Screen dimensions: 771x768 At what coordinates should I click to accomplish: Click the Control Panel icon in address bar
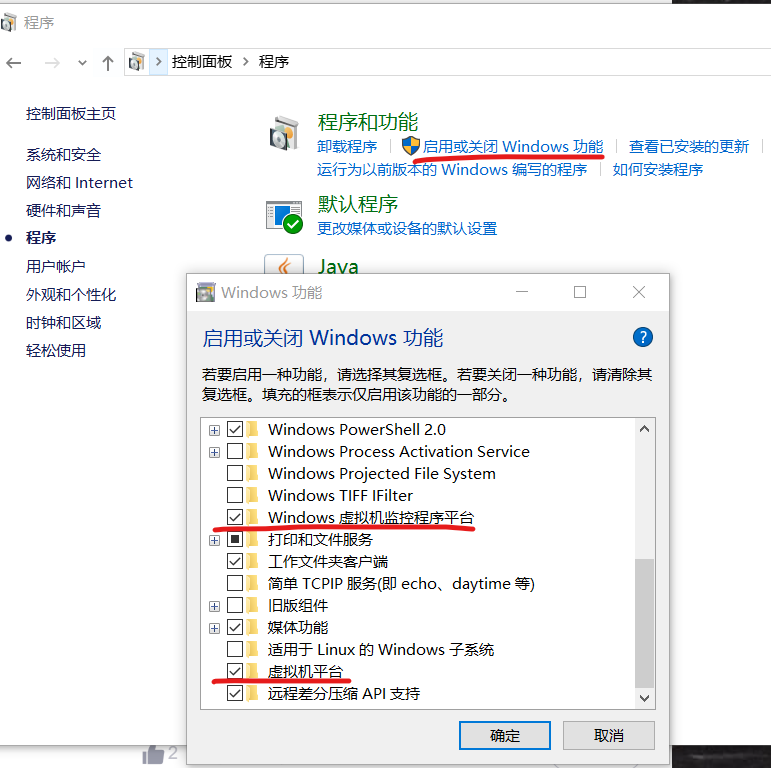[x=137, y=61]
